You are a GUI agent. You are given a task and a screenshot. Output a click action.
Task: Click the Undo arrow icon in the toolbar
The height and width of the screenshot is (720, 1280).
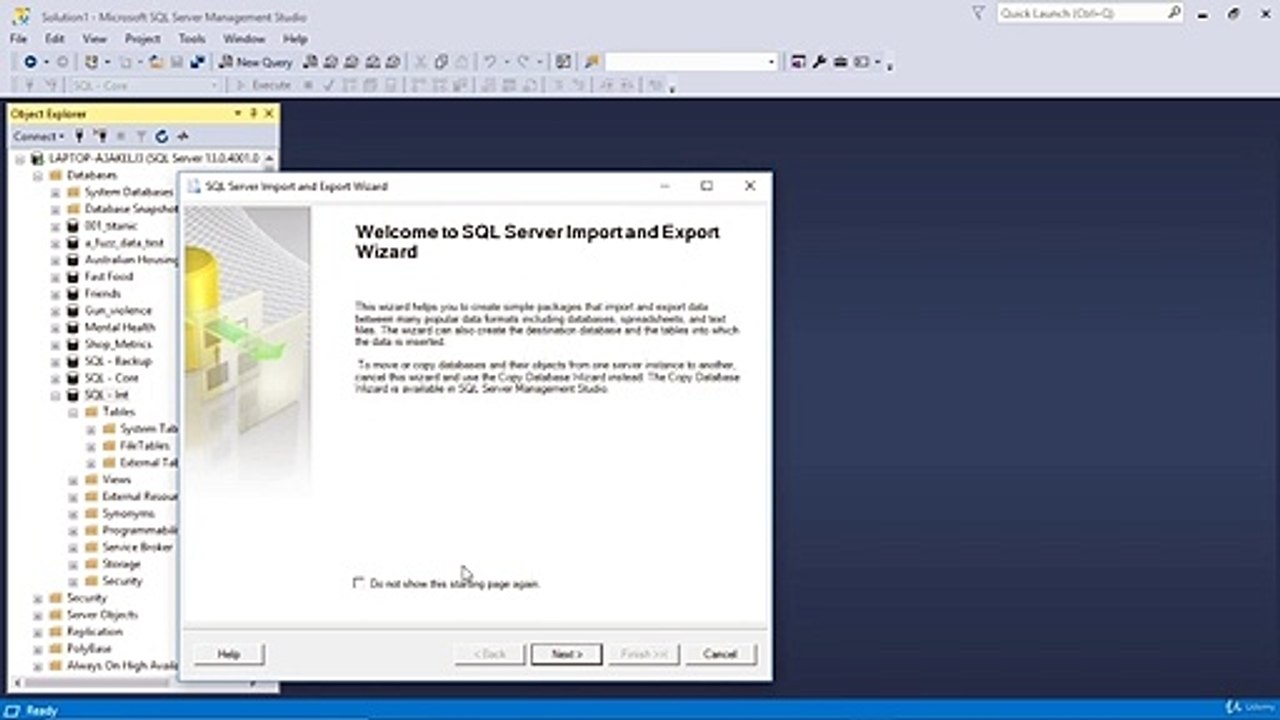point(490,62)
